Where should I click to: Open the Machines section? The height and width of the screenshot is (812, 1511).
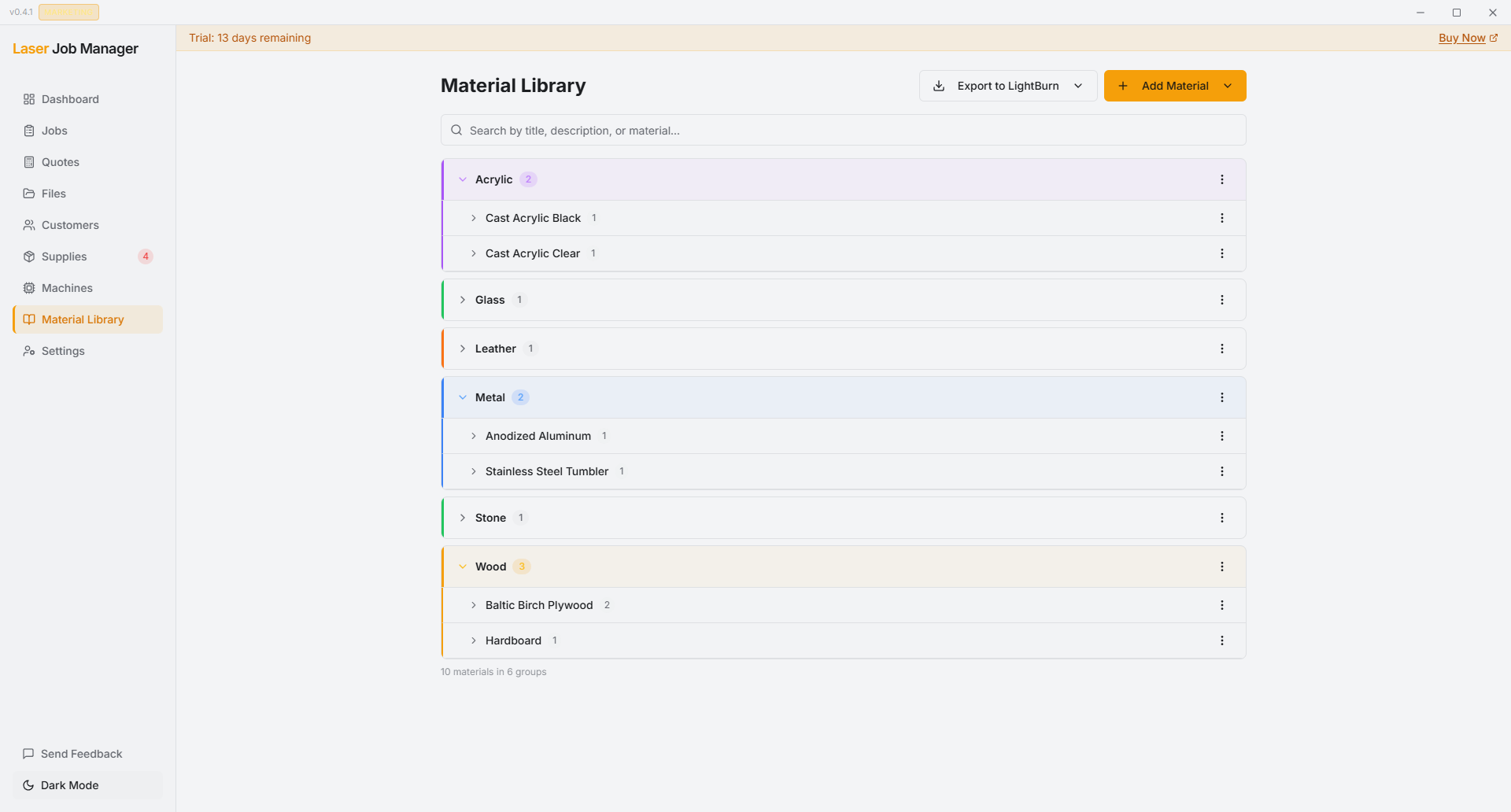pos(67,288)
